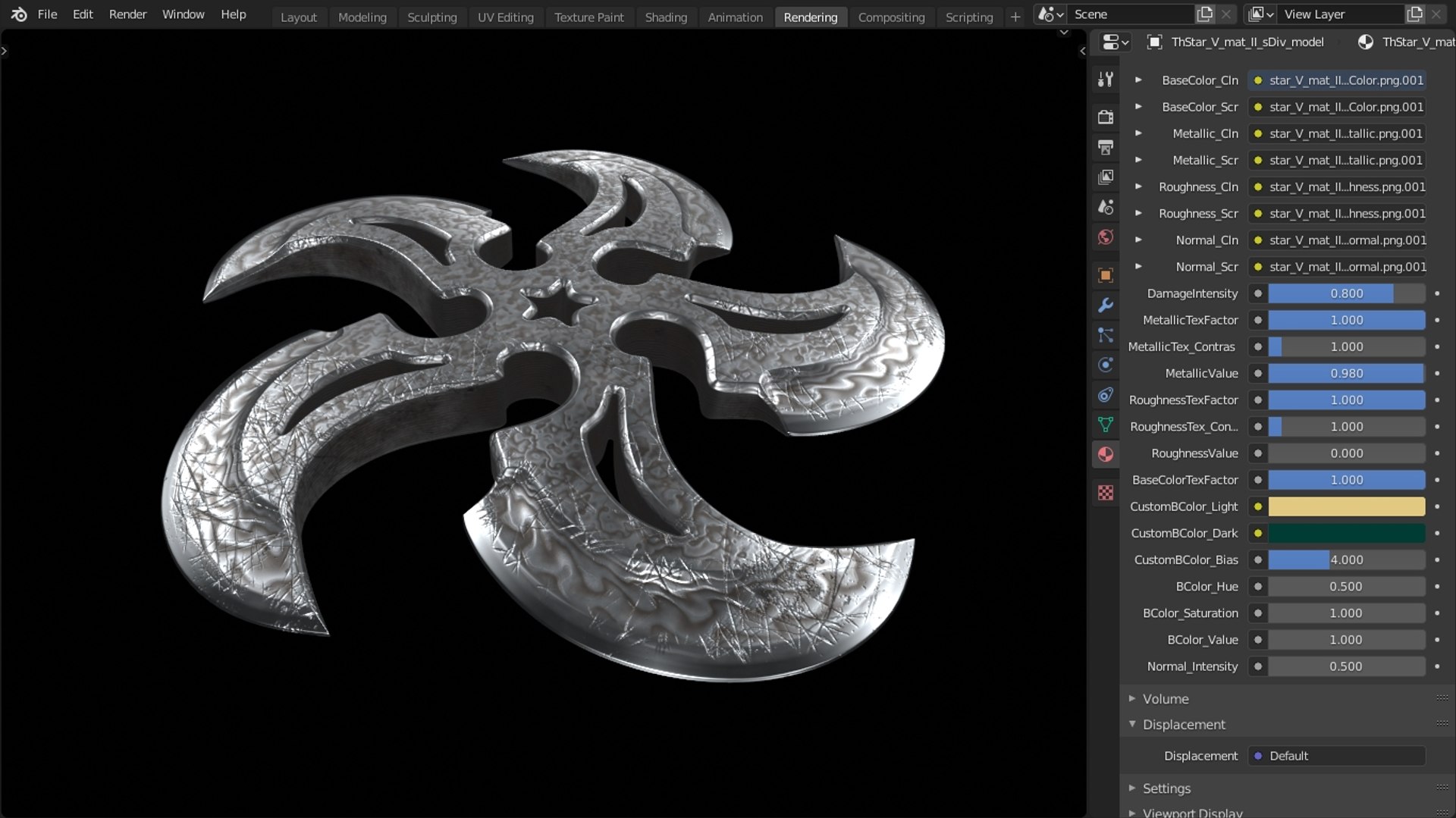This screenshot has width=1456, height=818.
Task: Open the CustomBColor_Light color swatch
Action: click(1347, 506)
